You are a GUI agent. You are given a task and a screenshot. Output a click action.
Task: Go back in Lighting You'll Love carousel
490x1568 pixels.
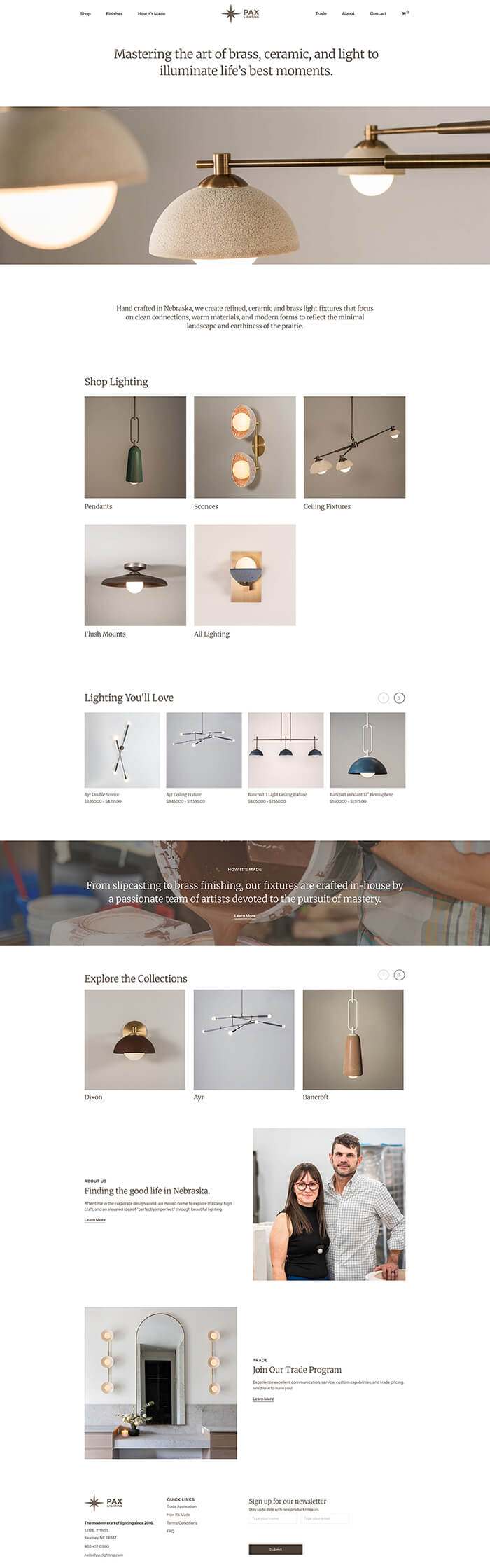(x=383, y=698)
